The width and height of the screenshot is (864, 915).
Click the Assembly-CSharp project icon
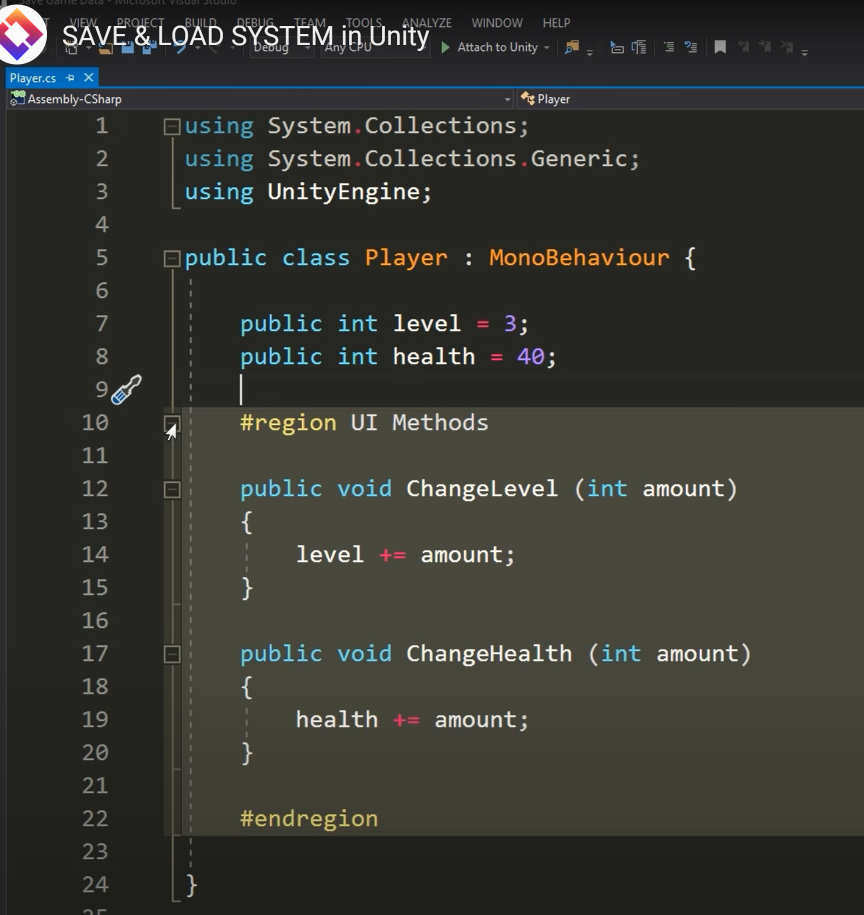tap(16, 98)
